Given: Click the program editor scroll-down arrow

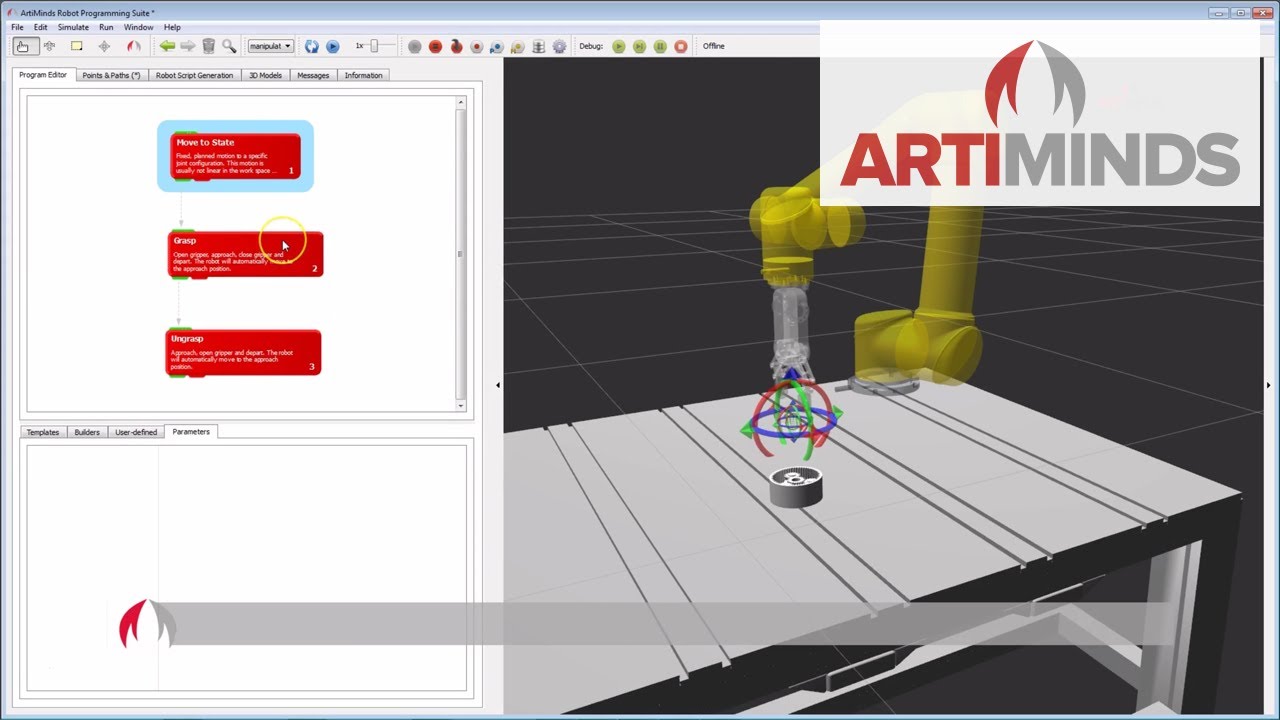Looking at the screenshot, I should (x=461, y=405).
